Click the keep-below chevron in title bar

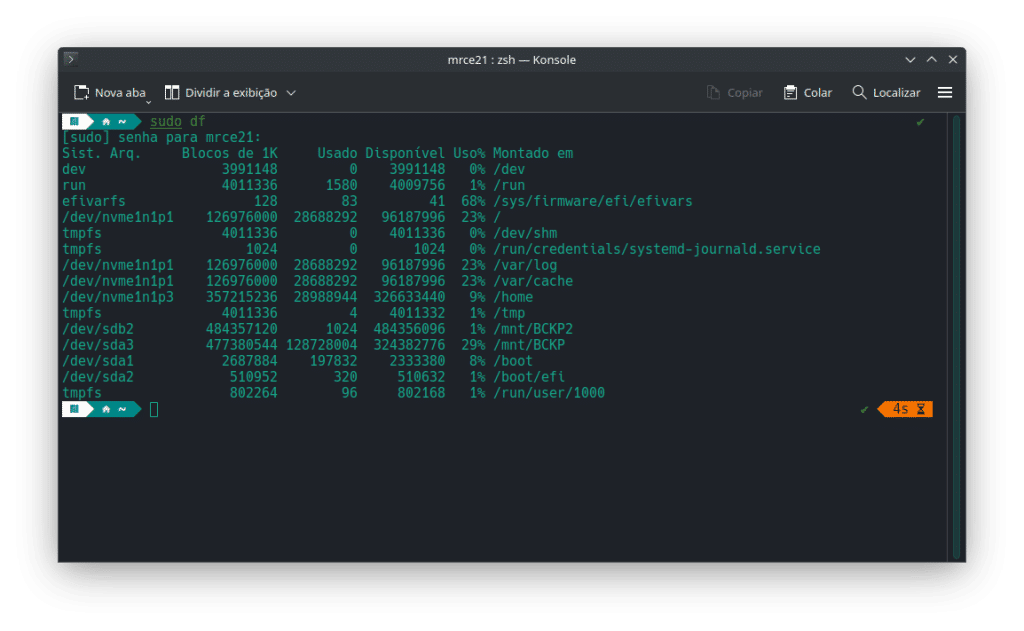(910, 59)
